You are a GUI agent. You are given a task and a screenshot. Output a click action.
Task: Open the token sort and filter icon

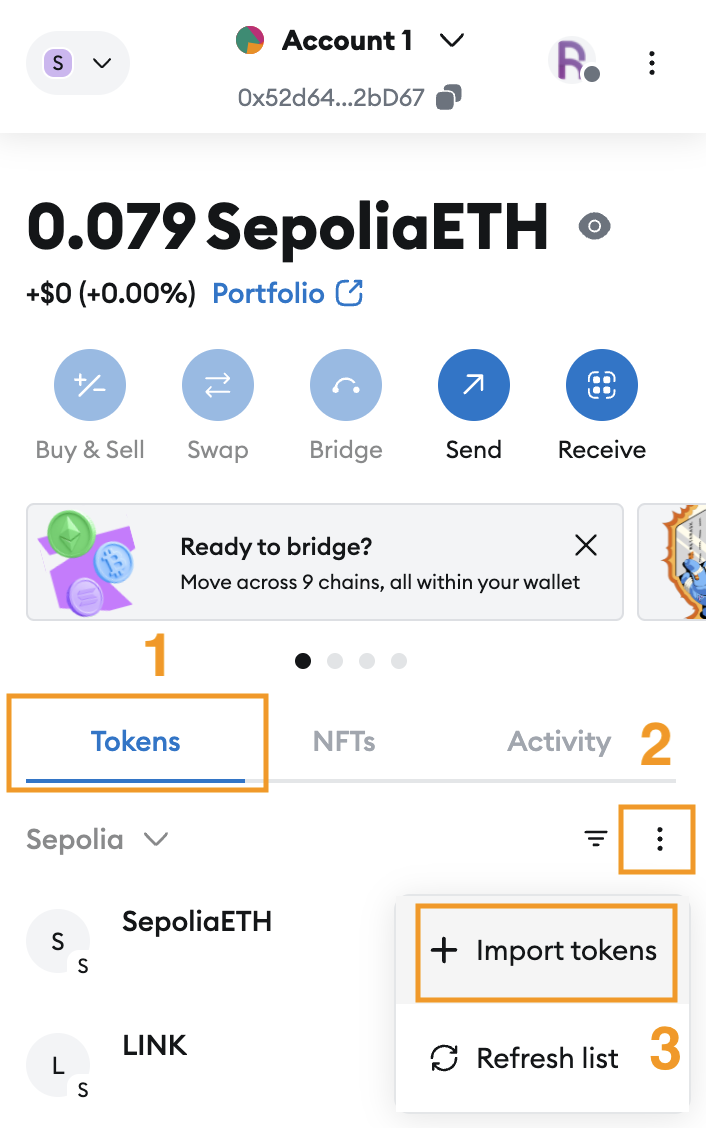point(596,839)
